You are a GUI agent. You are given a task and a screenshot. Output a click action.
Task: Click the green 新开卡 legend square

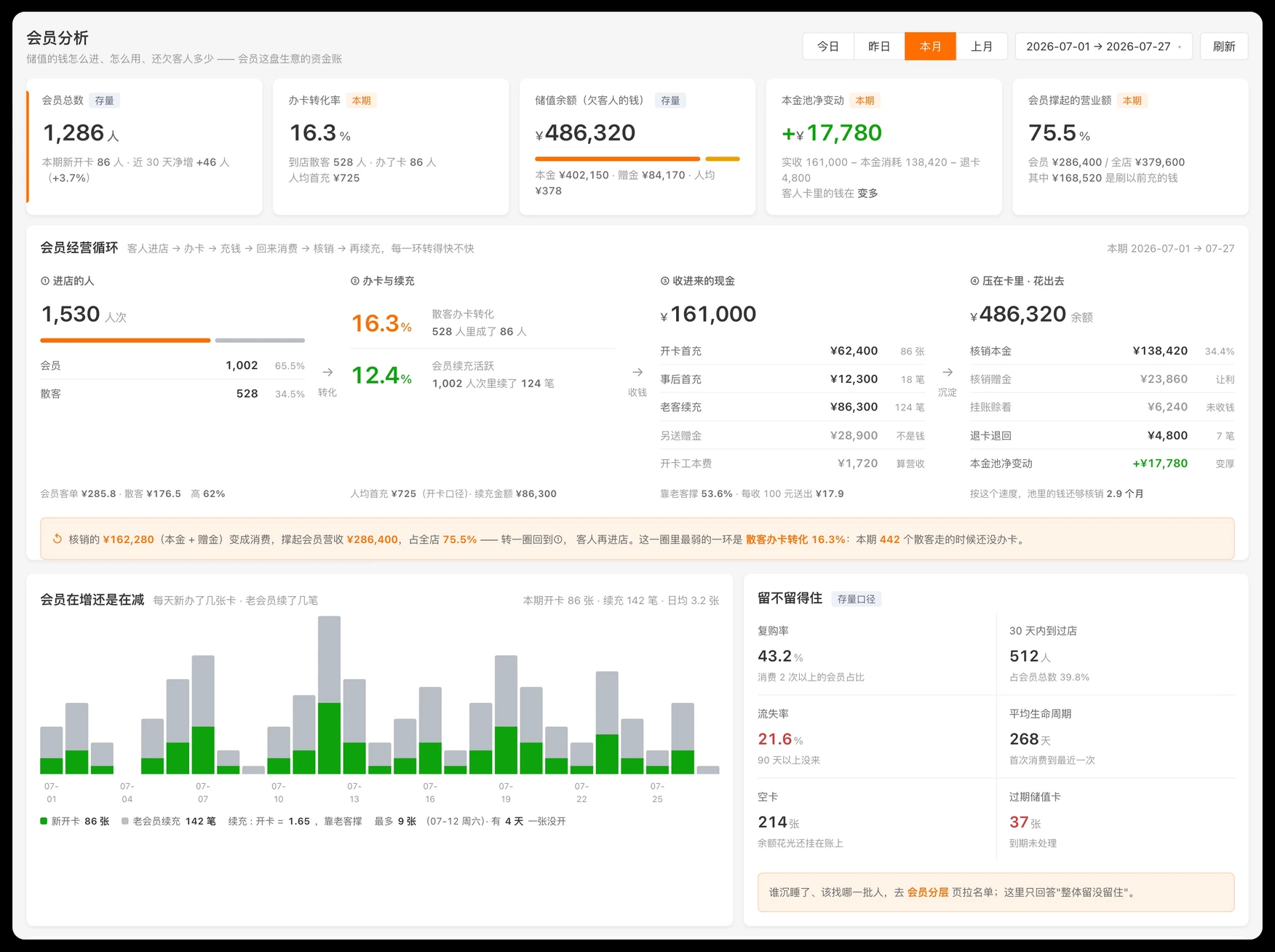pos(44,821)
